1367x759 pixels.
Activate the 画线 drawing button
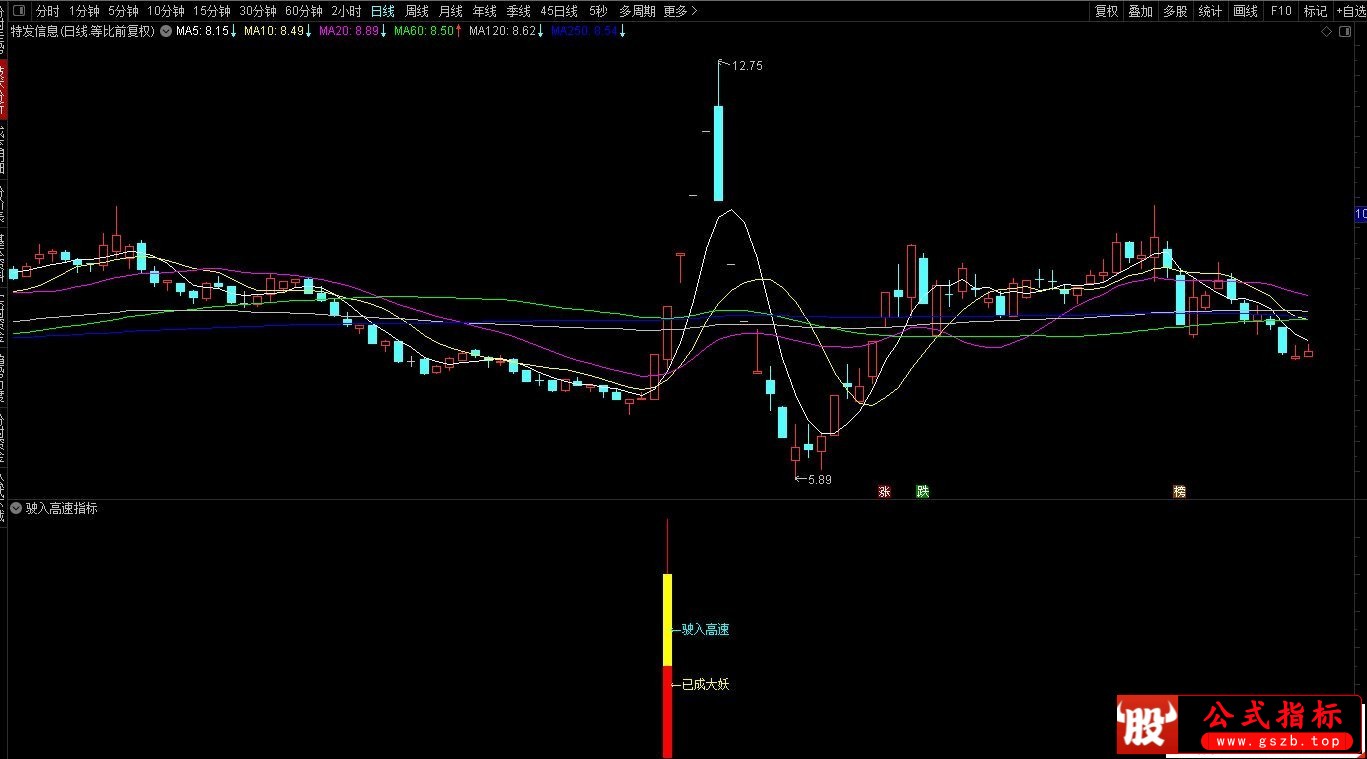coord(1245,11)
